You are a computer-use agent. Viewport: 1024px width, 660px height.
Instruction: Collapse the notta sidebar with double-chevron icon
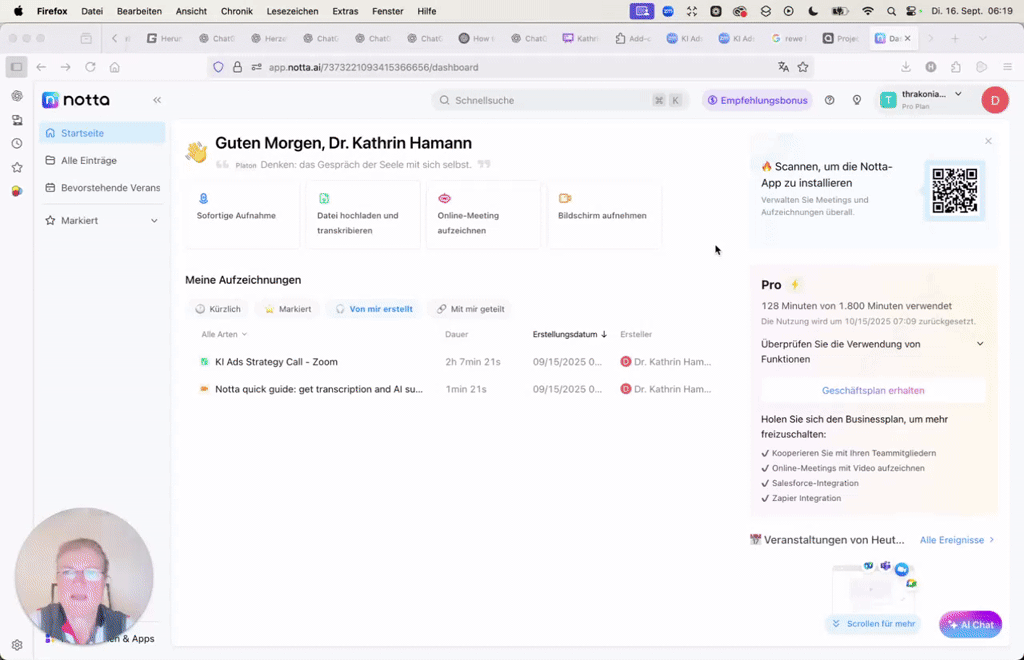[157, 100]
